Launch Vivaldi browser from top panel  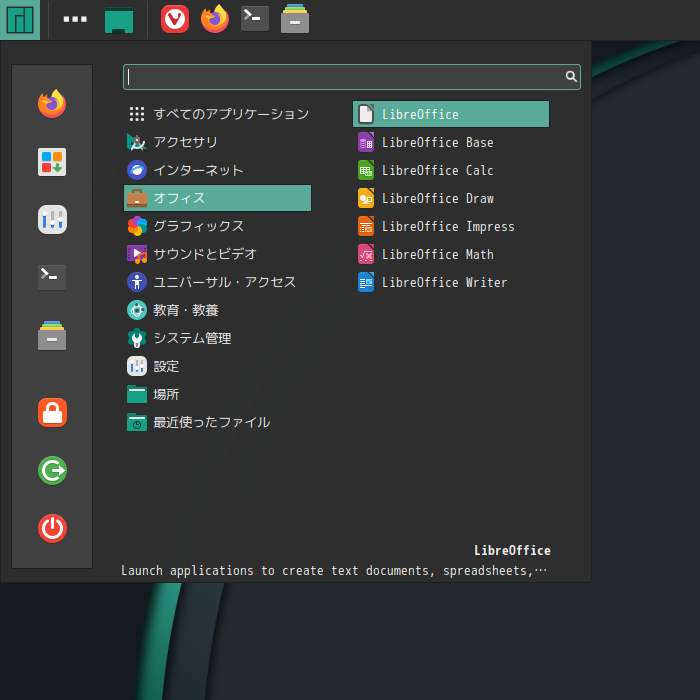pos(175,19)
